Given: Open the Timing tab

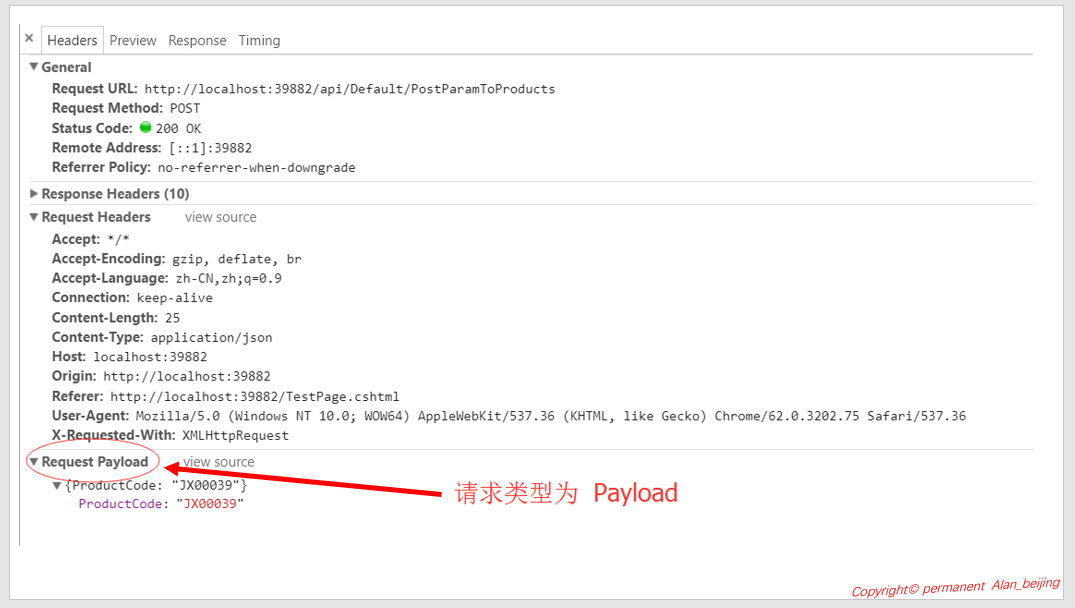Looking at the screenshot, I should (259, 40).
